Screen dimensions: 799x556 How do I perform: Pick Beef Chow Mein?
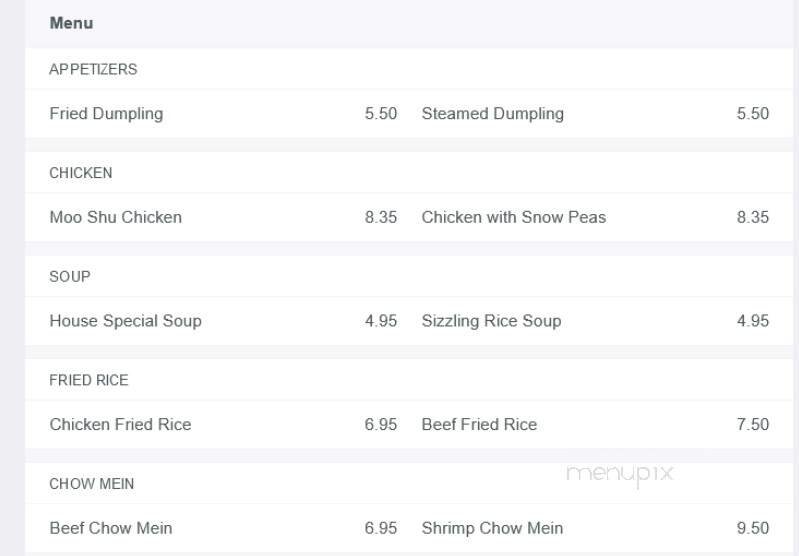(x=111, y=528)
